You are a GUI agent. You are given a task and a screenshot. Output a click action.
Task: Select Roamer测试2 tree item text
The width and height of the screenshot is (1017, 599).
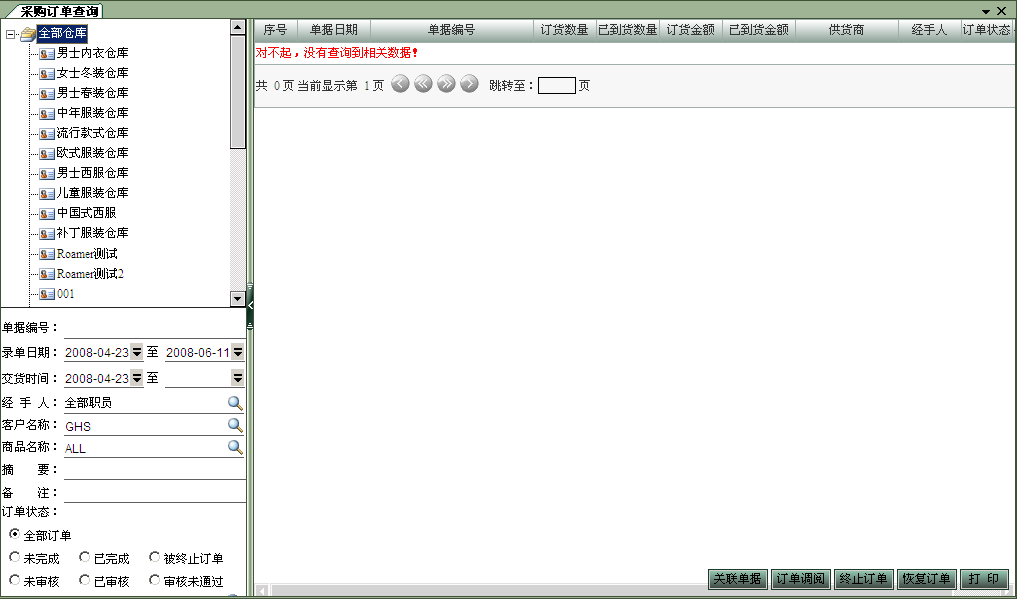click(x=90, y=274)
